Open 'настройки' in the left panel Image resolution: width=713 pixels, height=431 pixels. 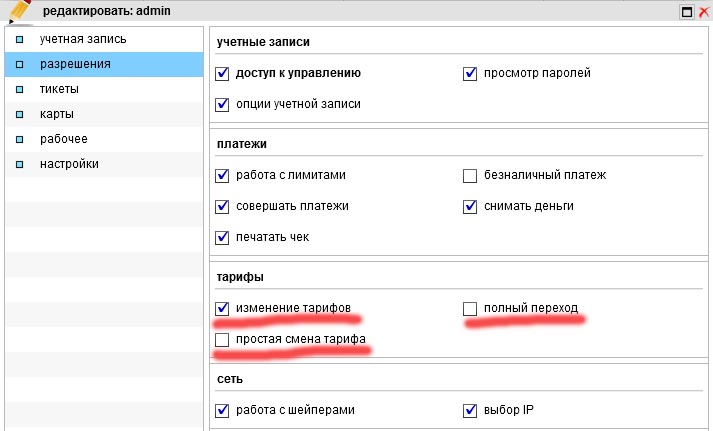point(69,163)
